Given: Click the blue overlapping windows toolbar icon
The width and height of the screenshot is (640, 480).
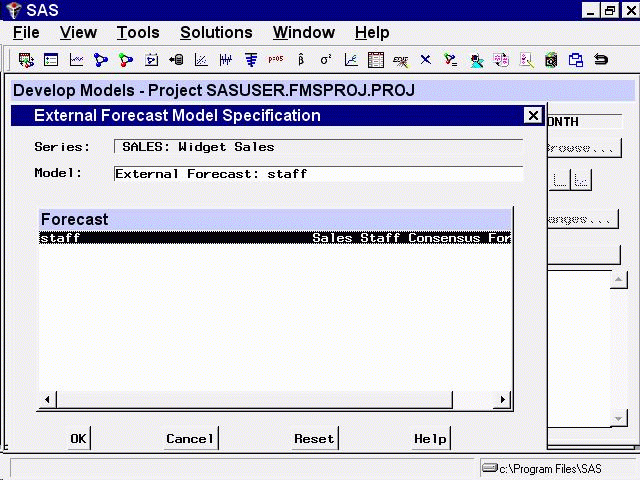Looking at the screenshot, I should coord(576,60).
